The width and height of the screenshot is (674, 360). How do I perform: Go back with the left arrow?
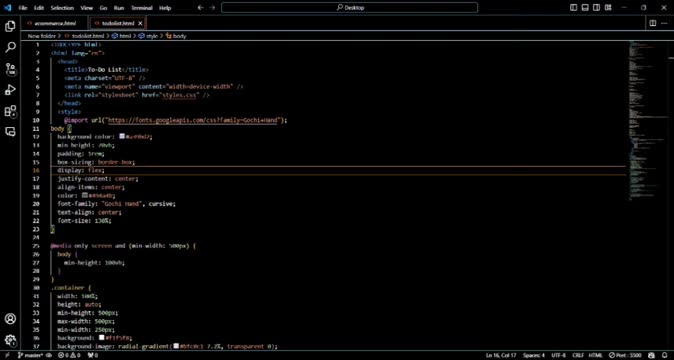point(201,8)
